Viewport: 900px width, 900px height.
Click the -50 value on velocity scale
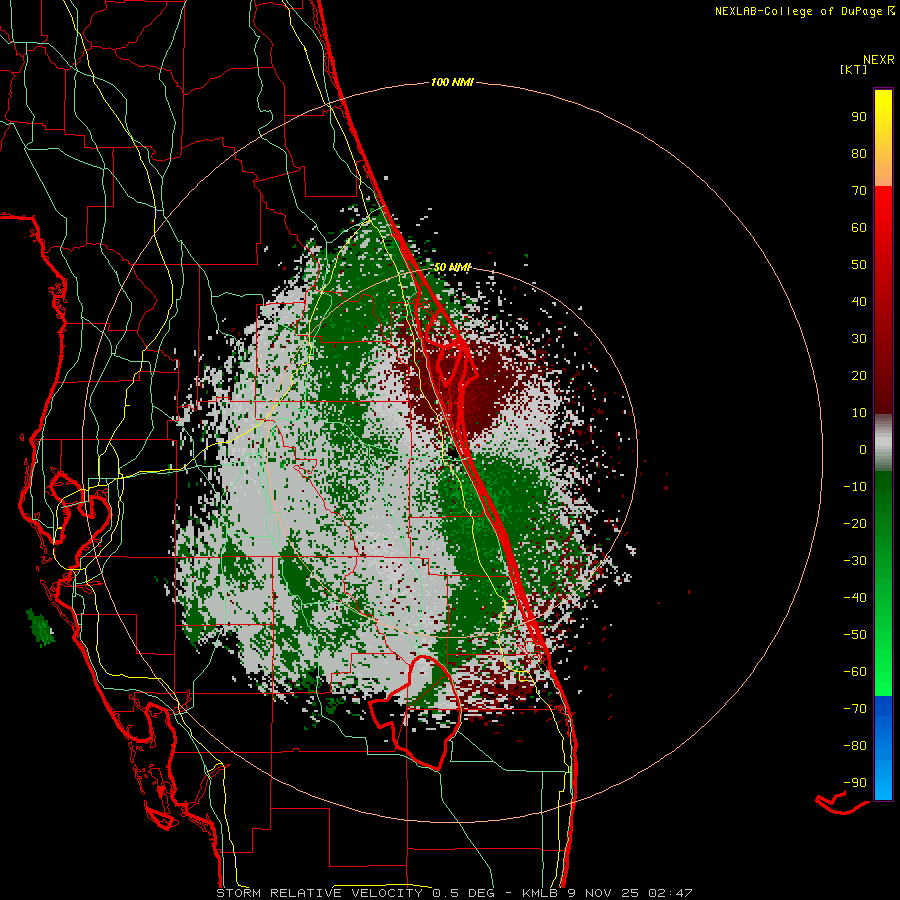pos(855,635)
